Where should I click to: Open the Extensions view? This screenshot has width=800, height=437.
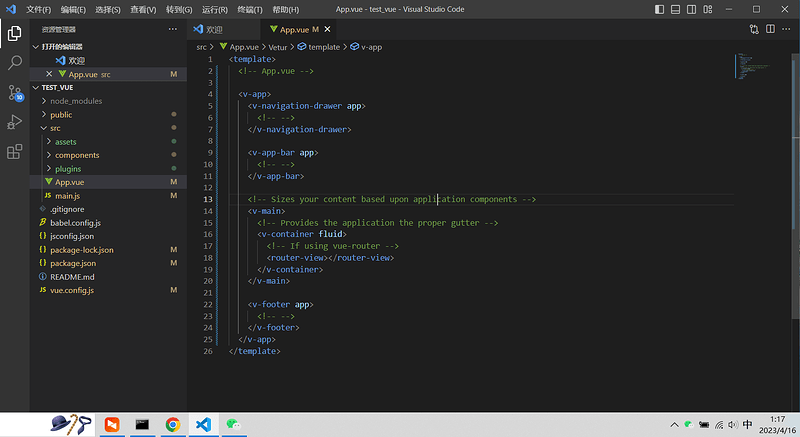(14, 151)
